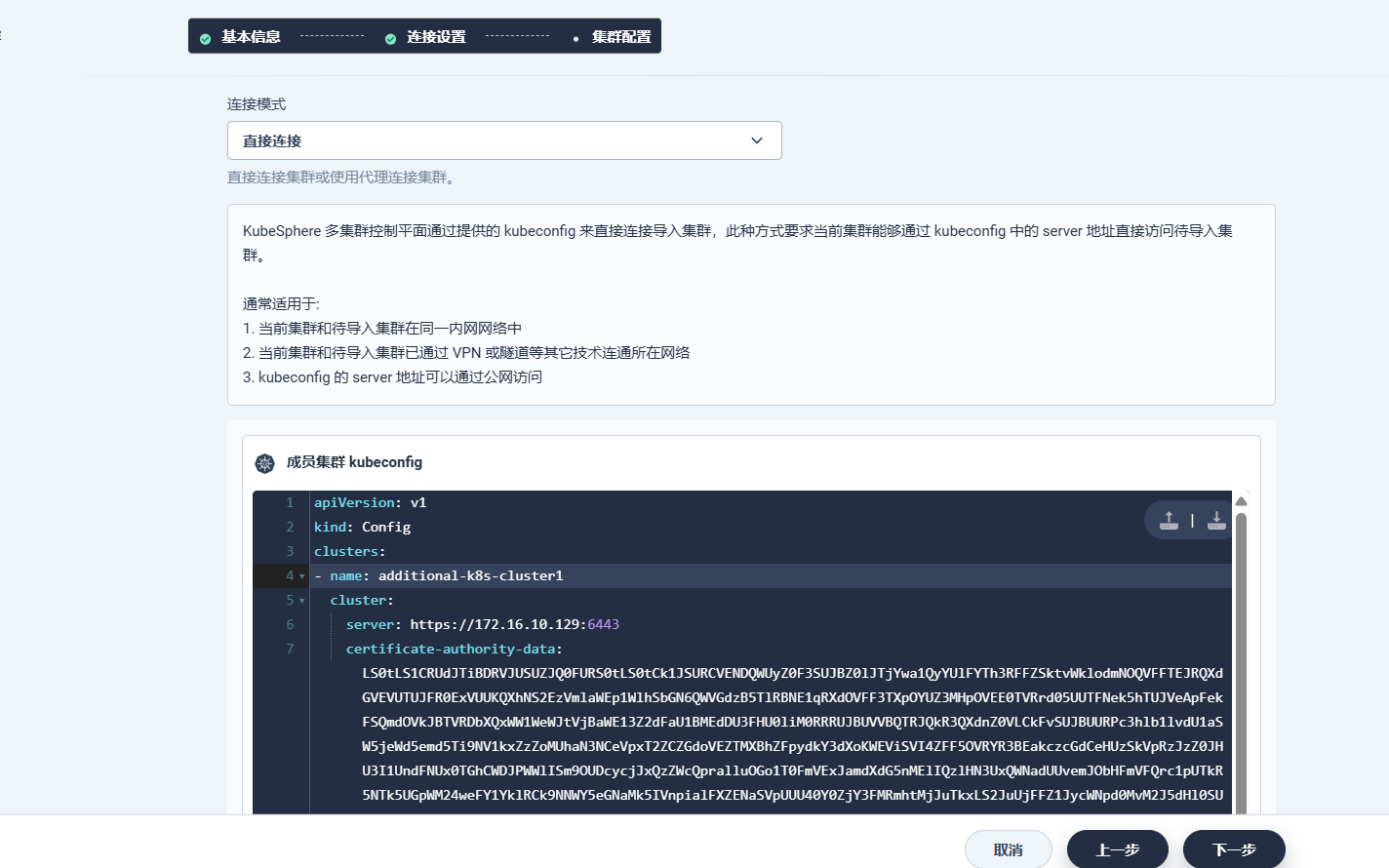Click the download kubeconfig icon in the editor

tap(1216, 520)
